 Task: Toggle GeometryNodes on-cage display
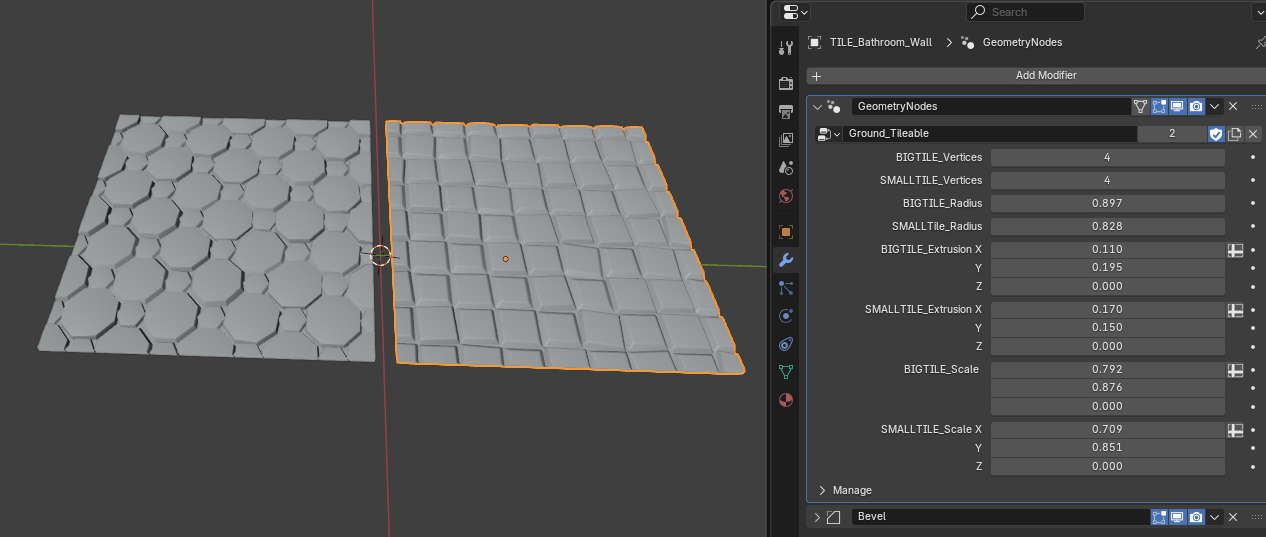[1141, 106]
